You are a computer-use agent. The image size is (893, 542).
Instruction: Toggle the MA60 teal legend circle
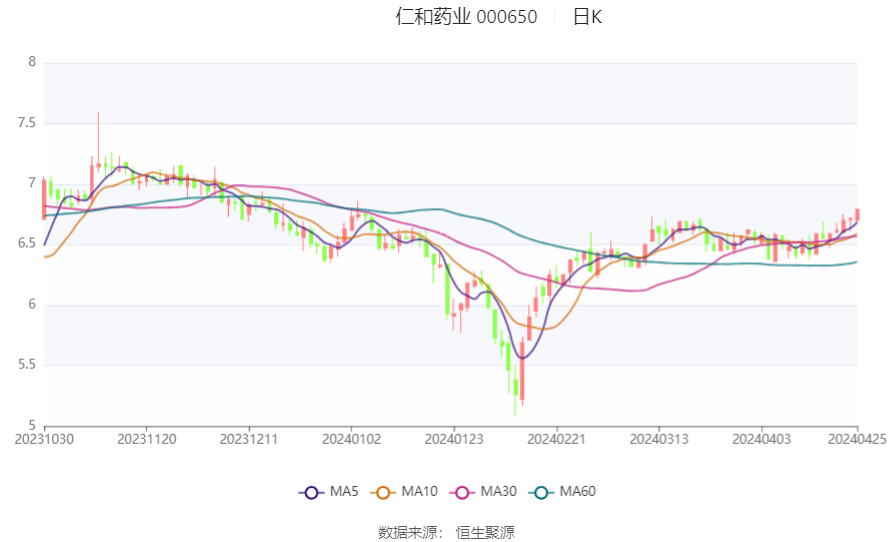541,492
